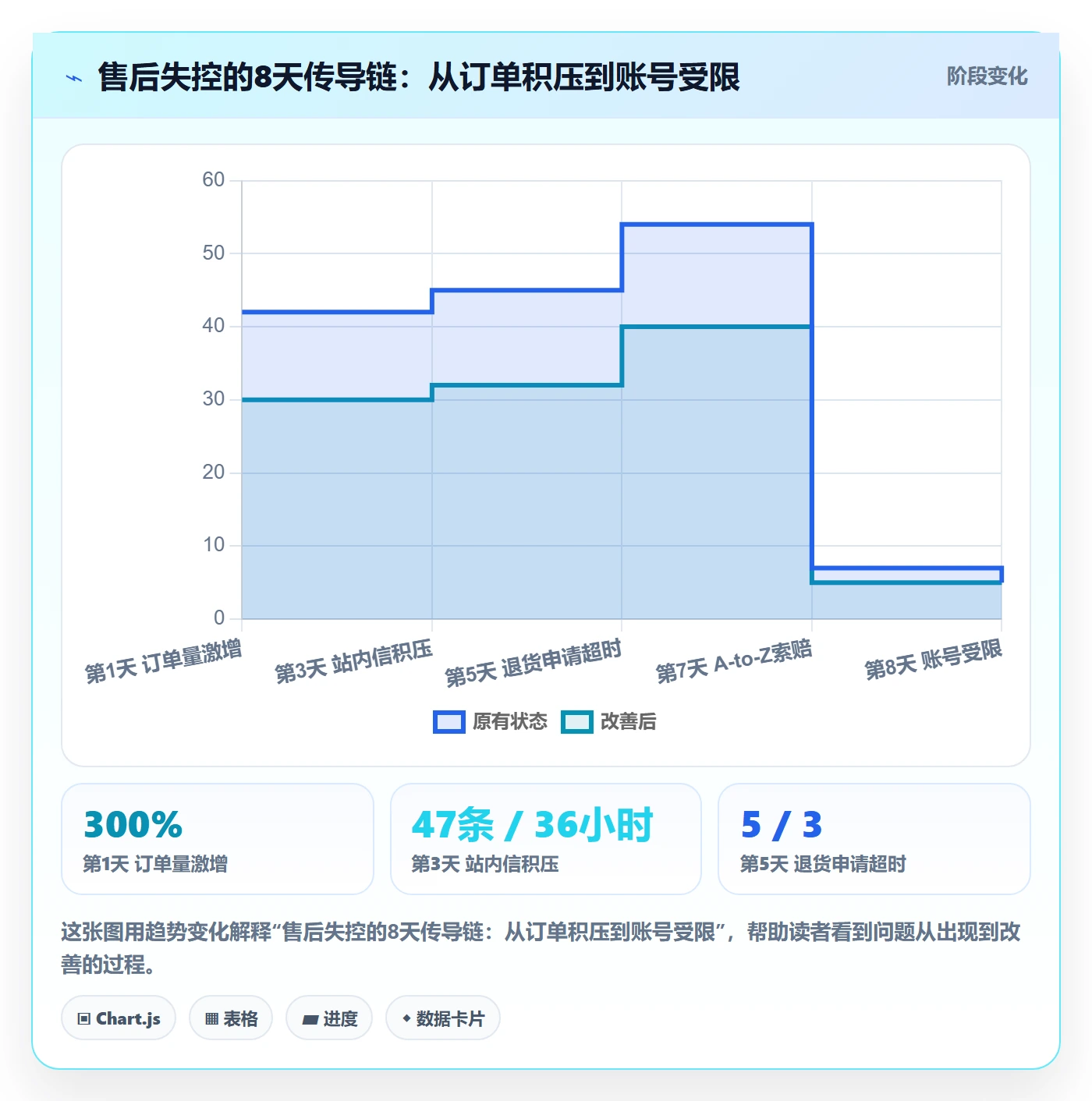Select the 数据卡片 tag chip
1092x1101 pixels.
click(x=443, y=1018)
